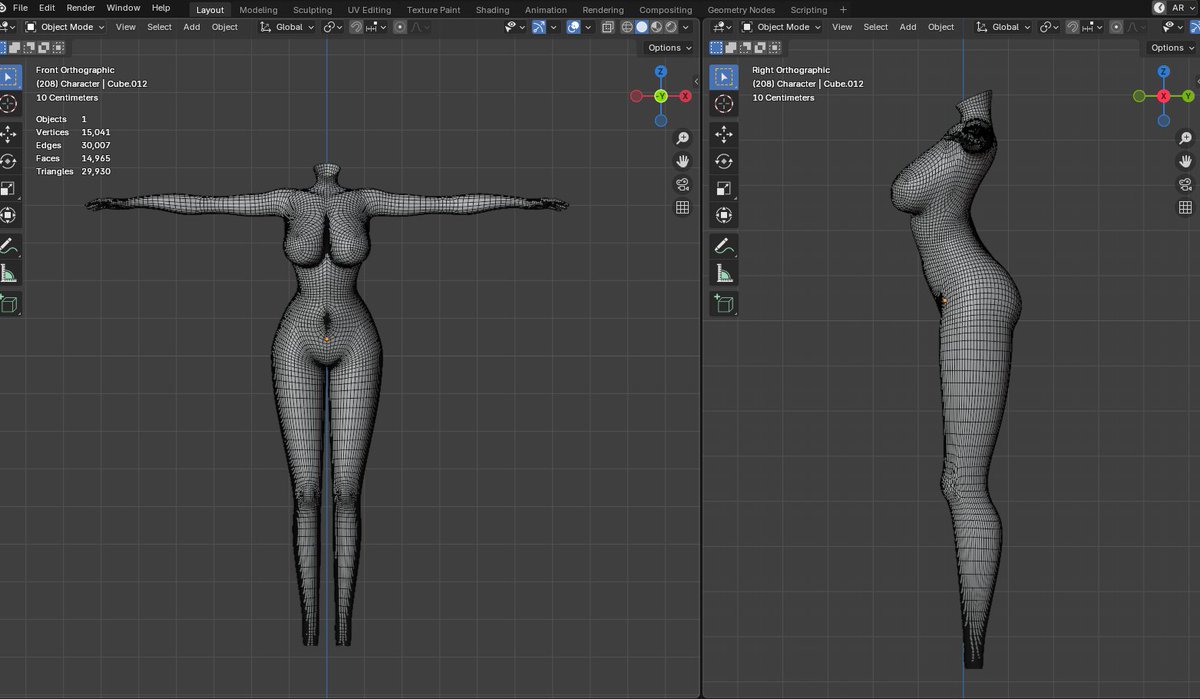This screenshot has height=699, width=1200.
Task: Expand Options dropdown in right viewport
Action: tap(1171, 48)
